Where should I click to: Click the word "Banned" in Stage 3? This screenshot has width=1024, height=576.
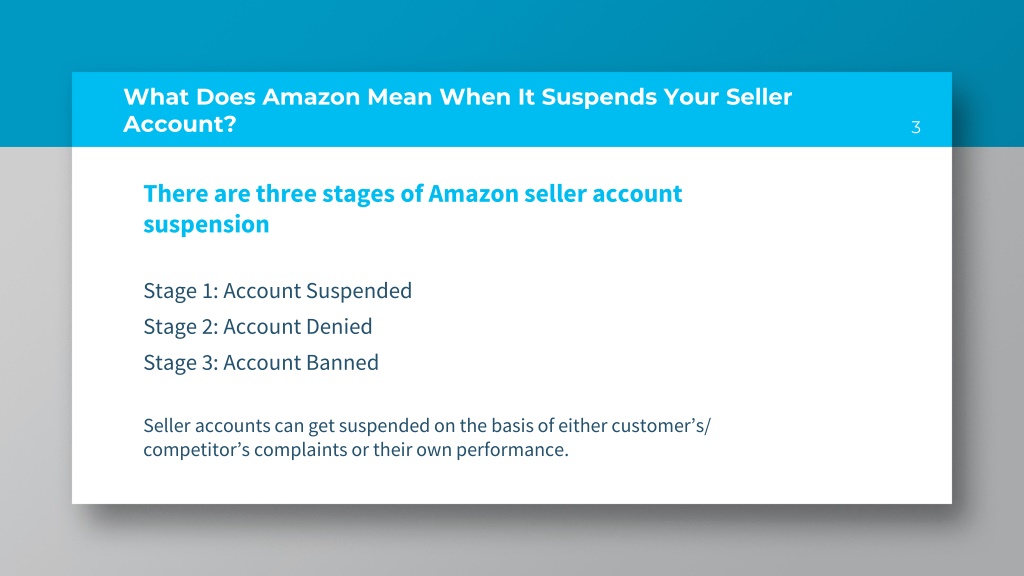pyautogui.click(x=338, y=362)
